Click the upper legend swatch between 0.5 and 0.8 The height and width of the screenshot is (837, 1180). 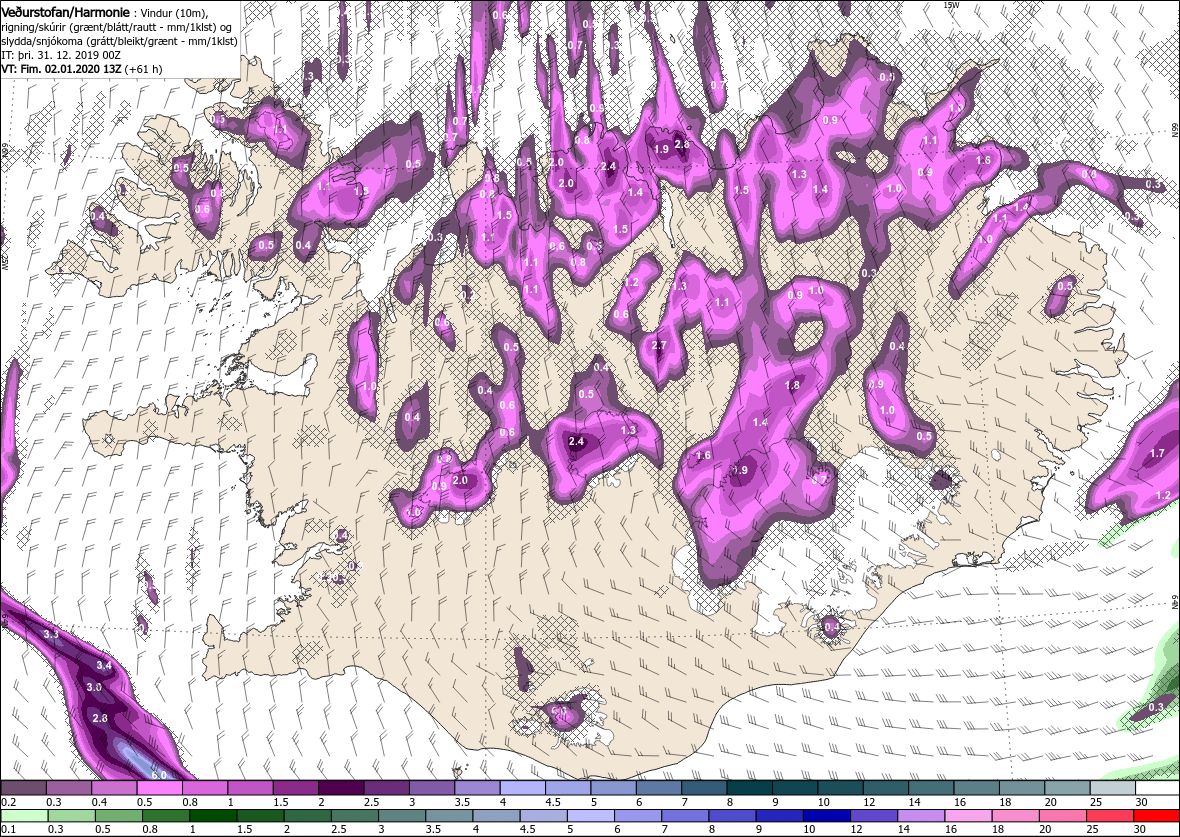pyautogui.click(x=160, y=787)
